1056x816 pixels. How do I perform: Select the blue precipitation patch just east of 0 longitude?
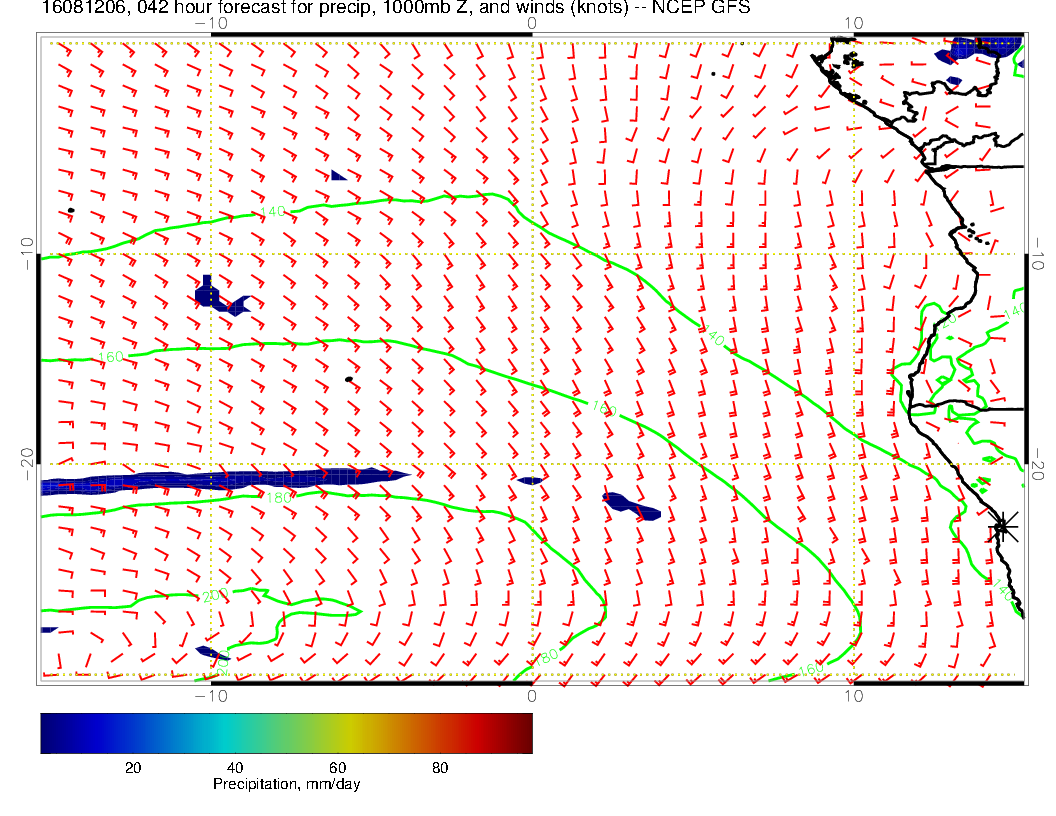(630, 506)
